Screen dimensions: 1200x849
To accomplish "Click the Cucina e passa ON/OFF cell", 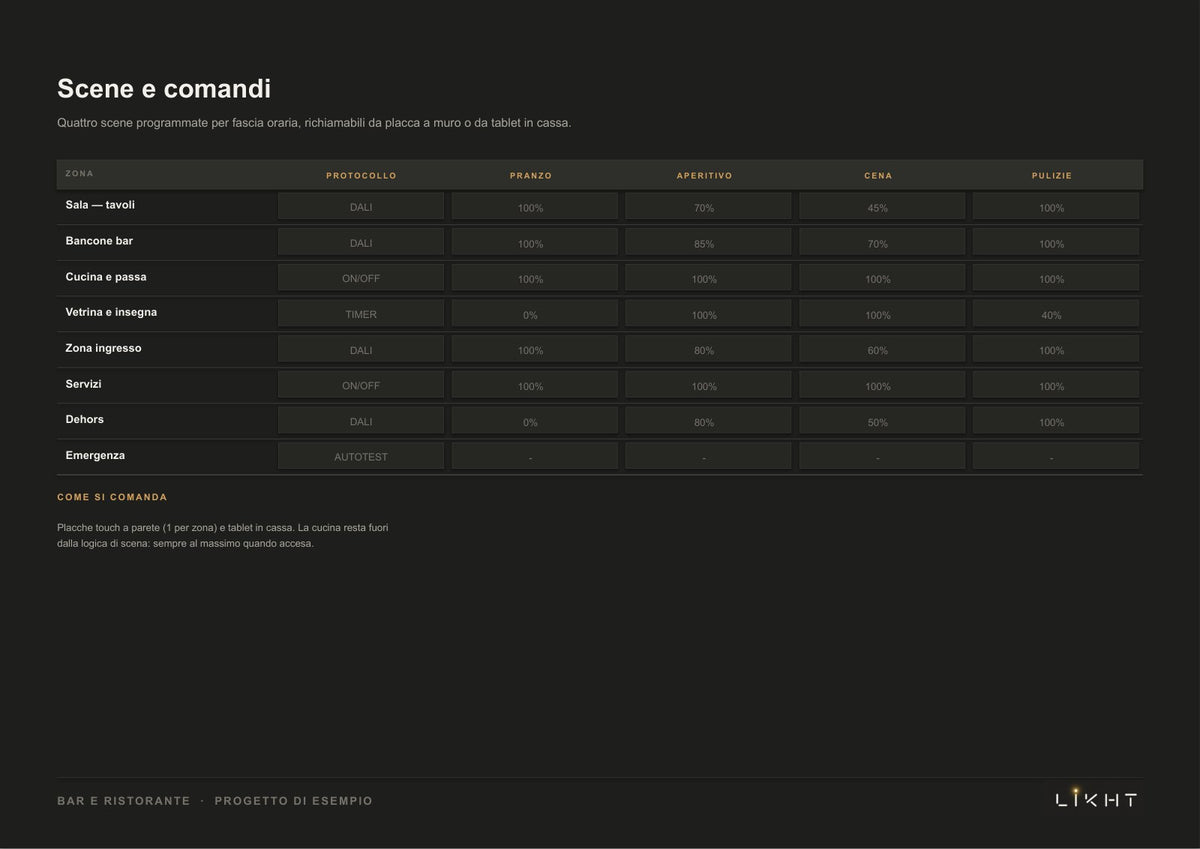I will coord(361,278).
